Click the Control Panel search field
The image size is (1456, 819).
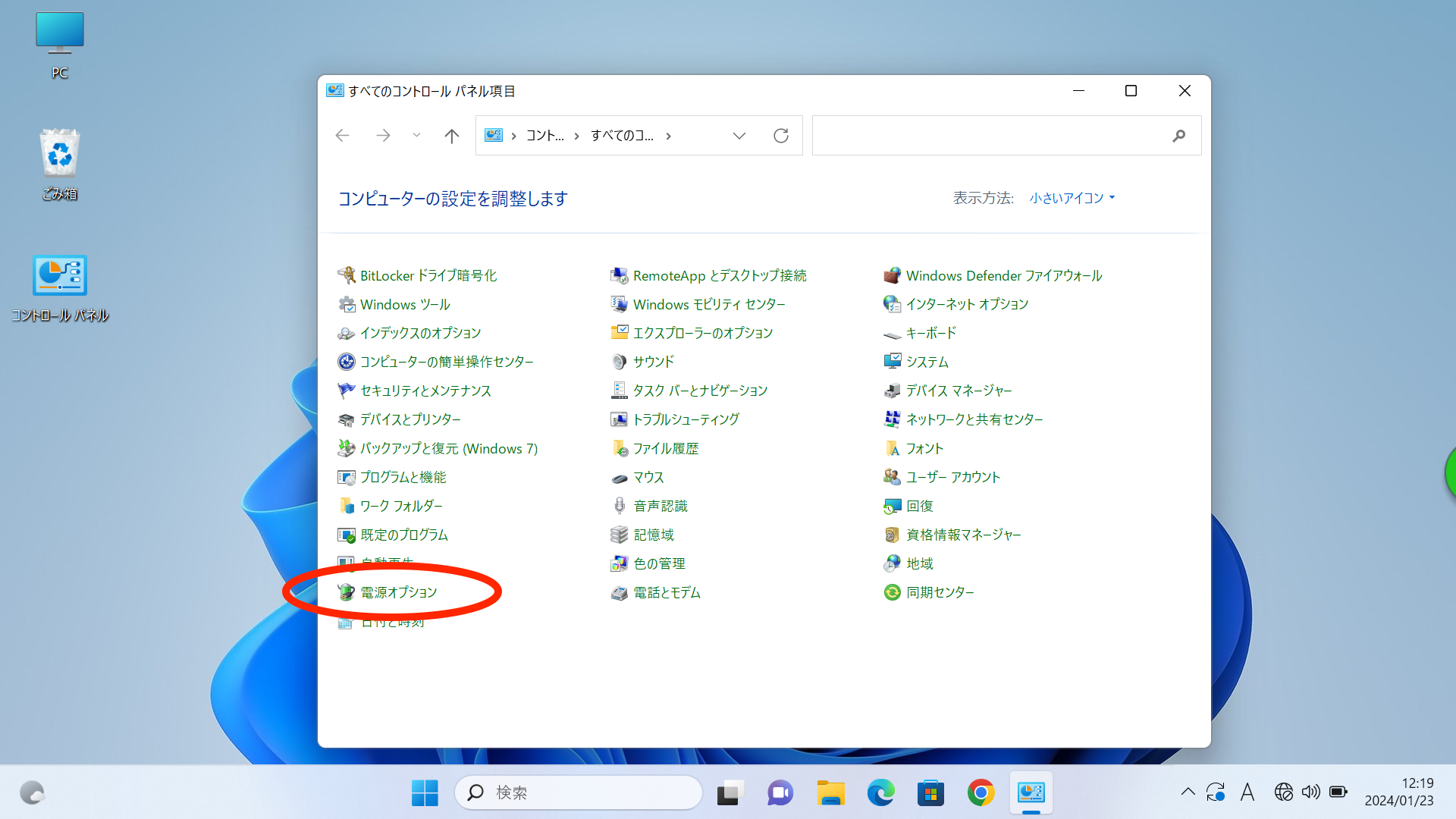[x=990, y=136]
